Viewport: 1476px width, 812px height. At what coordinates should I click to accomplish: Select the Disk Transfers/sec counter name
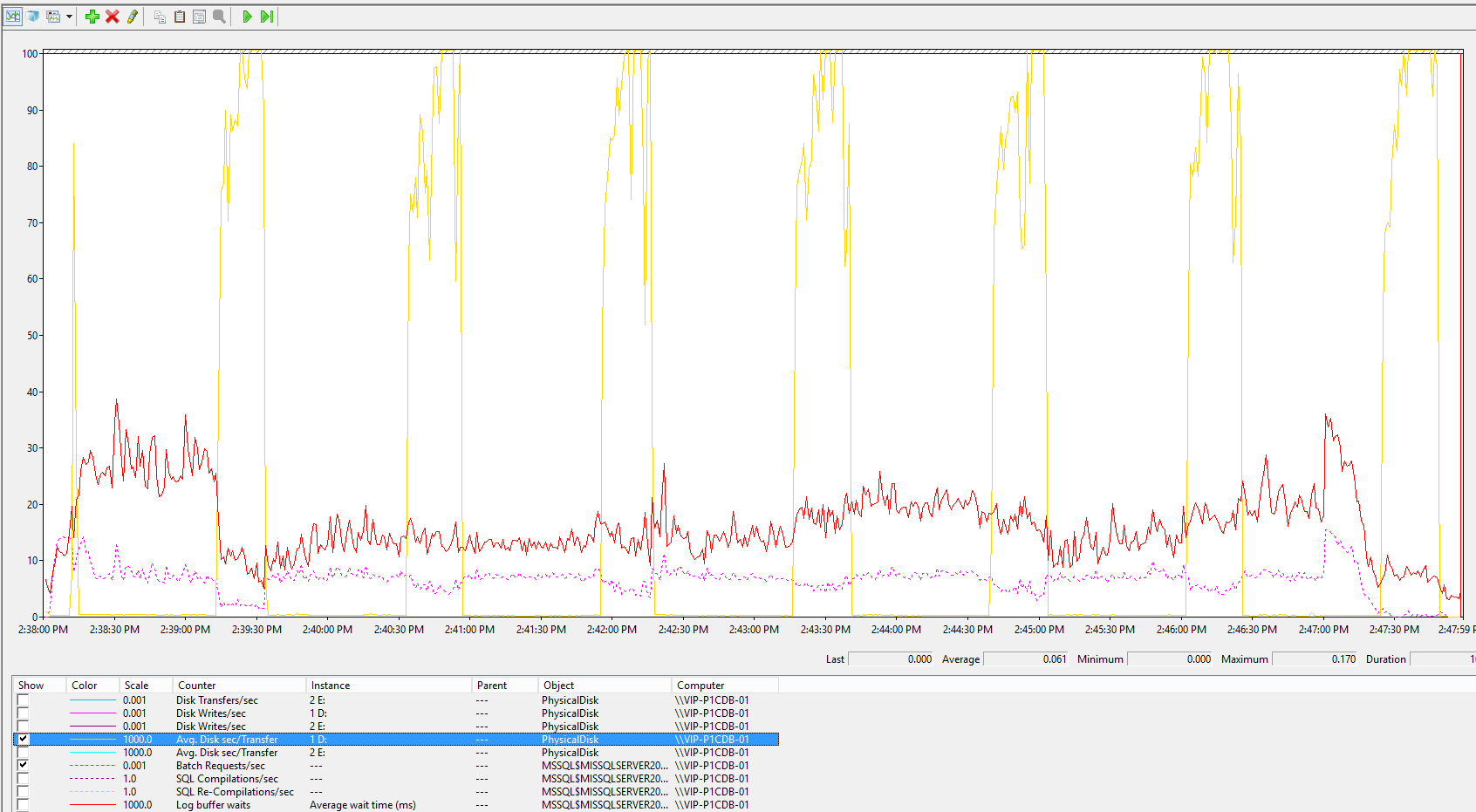[x=217, y=700]
